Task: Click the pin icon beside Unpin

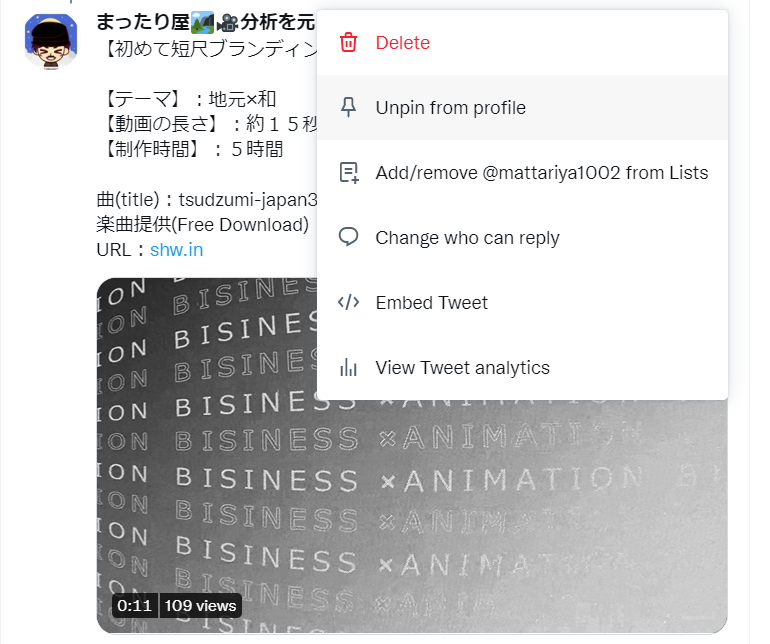Action: (348, 108)
